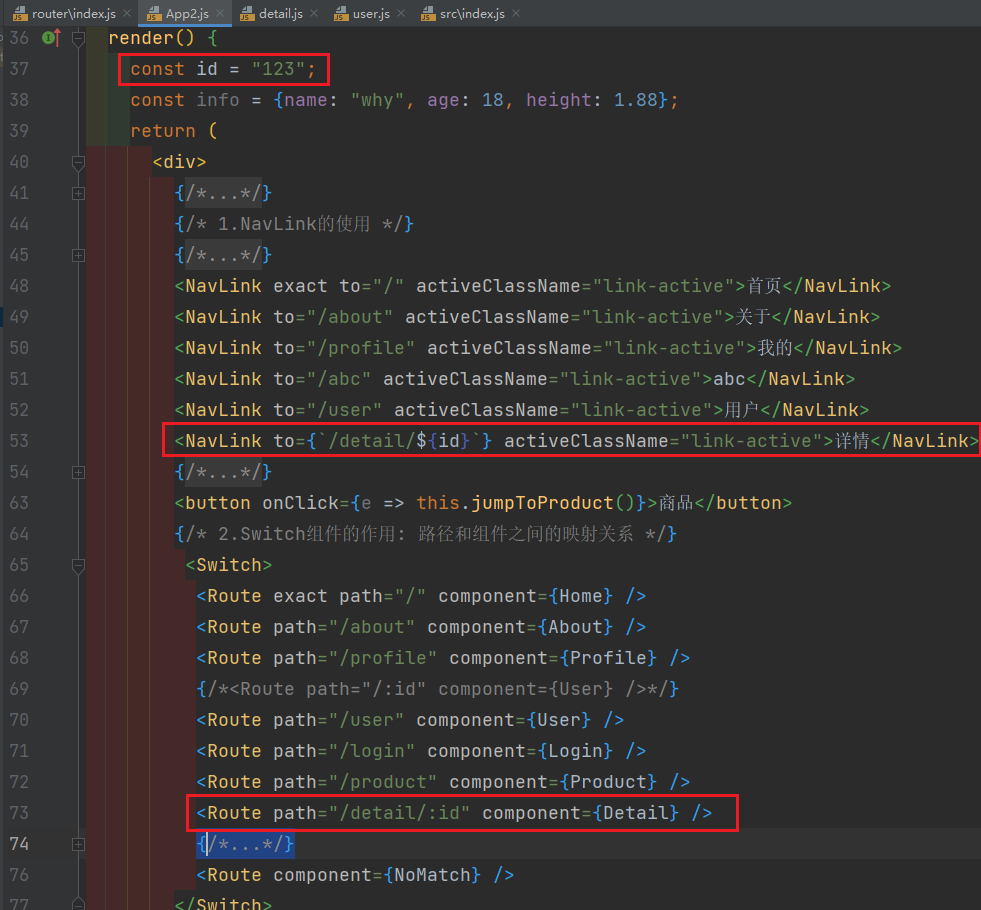Click {Profile} component on line 68

coord(609,658)
